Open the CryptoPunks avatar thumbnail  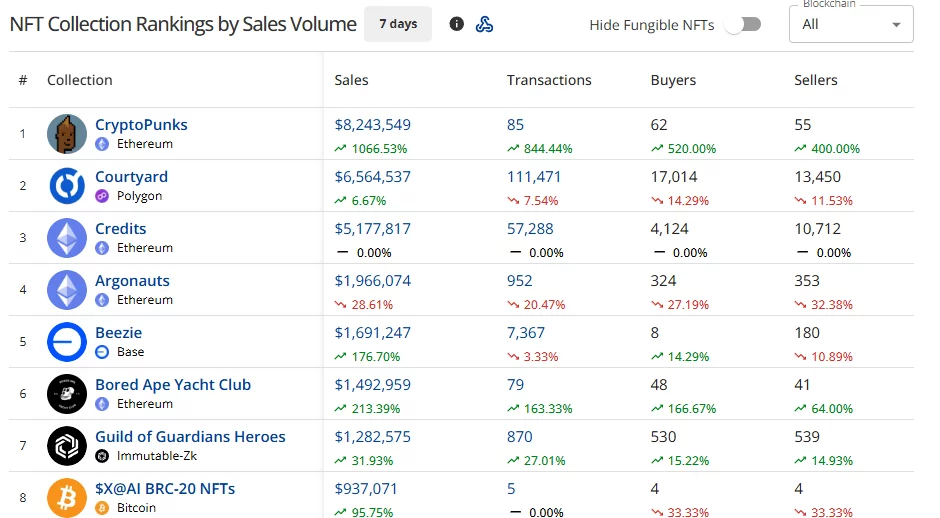(67, 134)
